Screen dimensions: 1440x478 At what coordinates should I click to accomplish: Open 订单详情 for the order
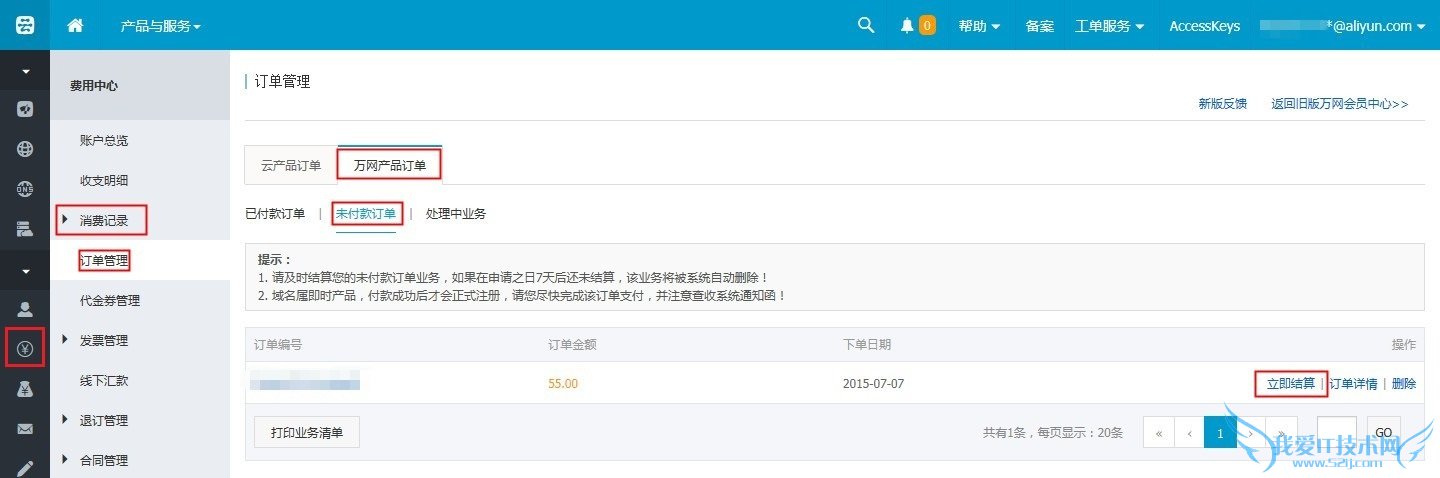coord(1353,384)
